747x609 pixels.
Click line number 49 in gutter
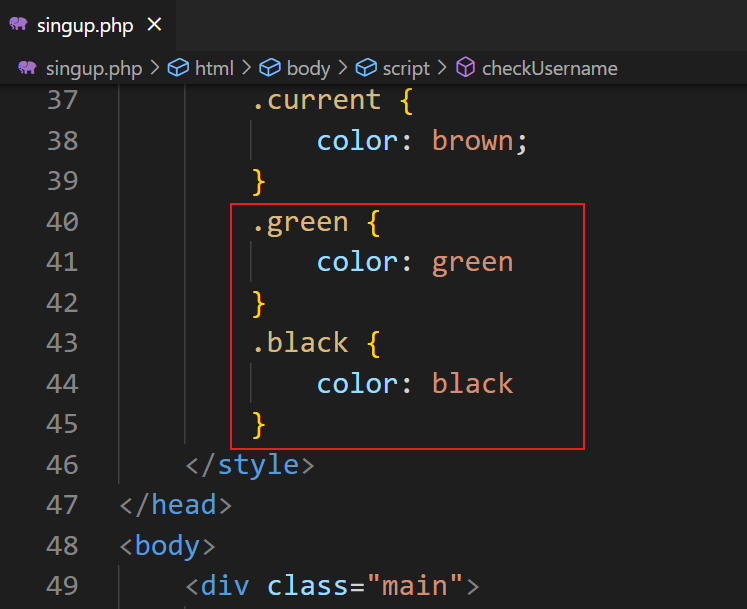(62, 586)
